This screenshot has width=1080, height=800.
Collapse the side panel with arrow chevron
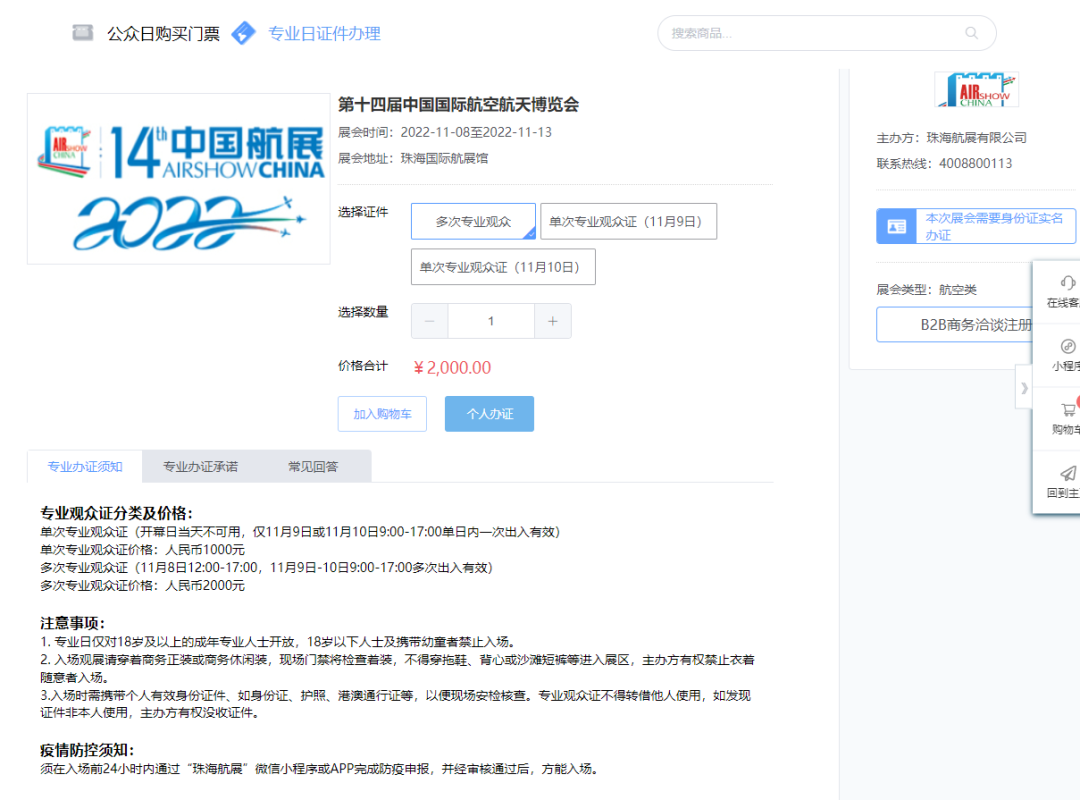click(x=1024, y=388)
